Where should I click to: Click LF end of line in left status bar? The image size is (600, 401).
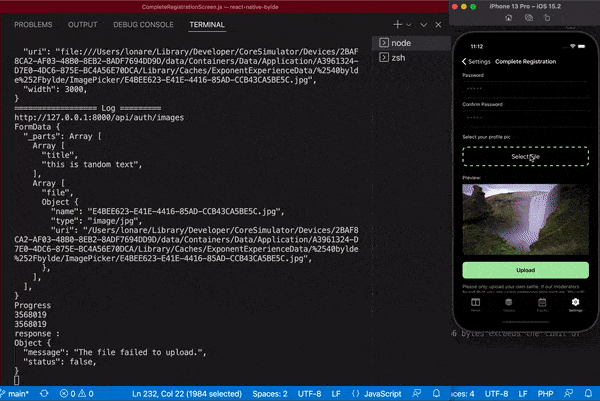[336, 393]
